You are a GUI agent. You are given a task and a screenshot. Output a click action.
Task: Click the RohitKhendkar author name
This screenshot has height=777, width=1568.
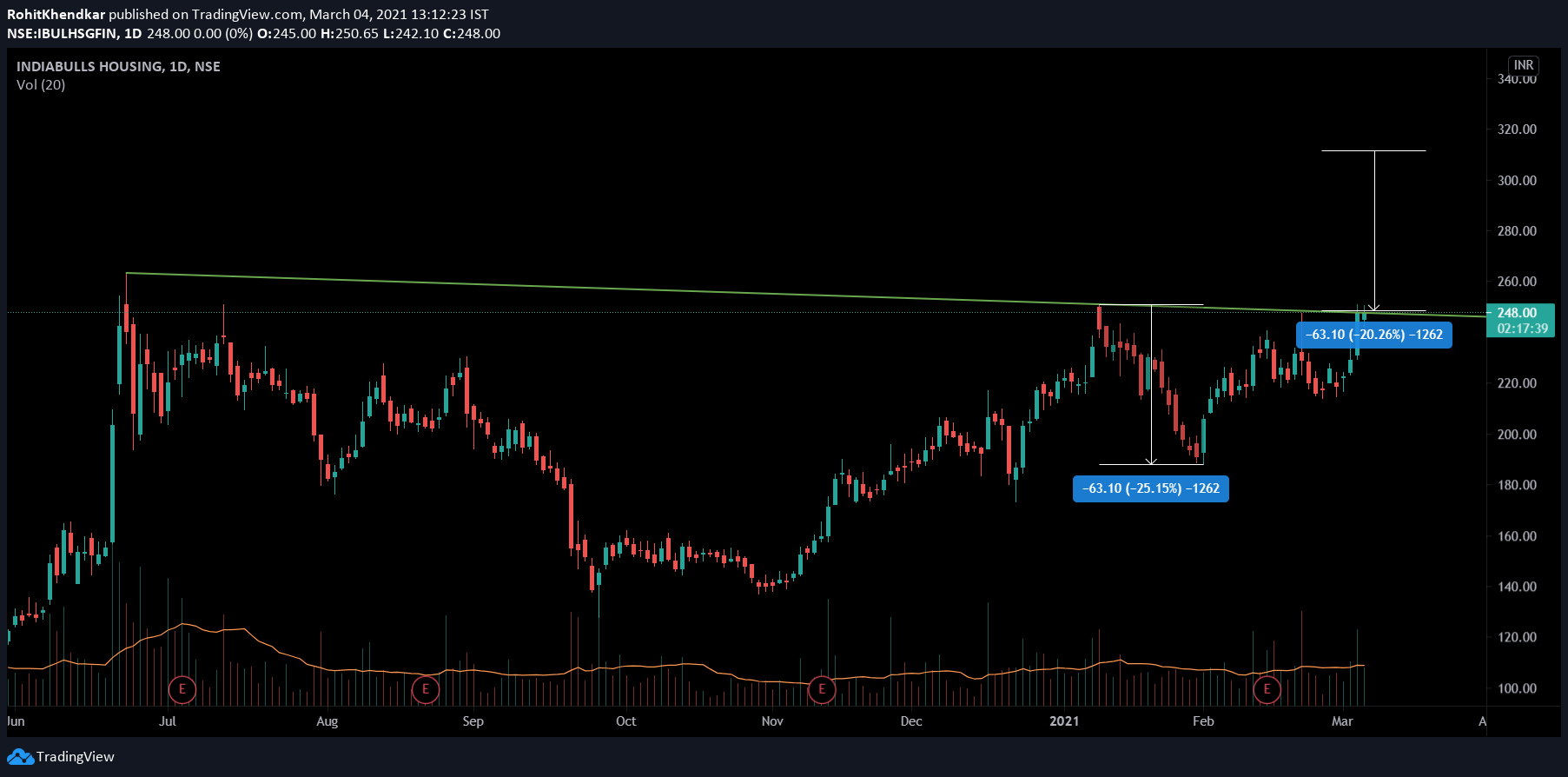56,14
